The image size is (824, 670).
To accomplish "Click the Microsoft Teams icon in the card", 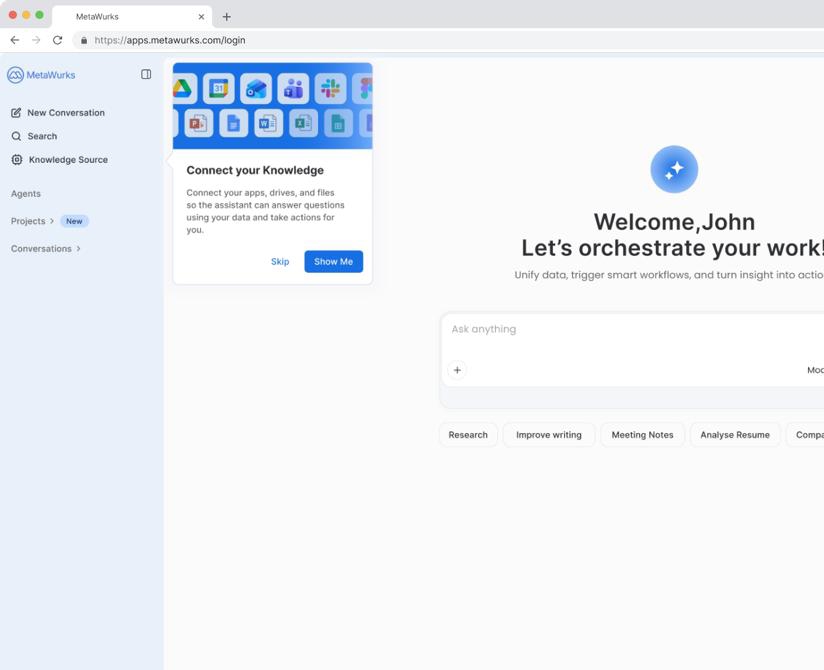I will click(x=293, y=89).
